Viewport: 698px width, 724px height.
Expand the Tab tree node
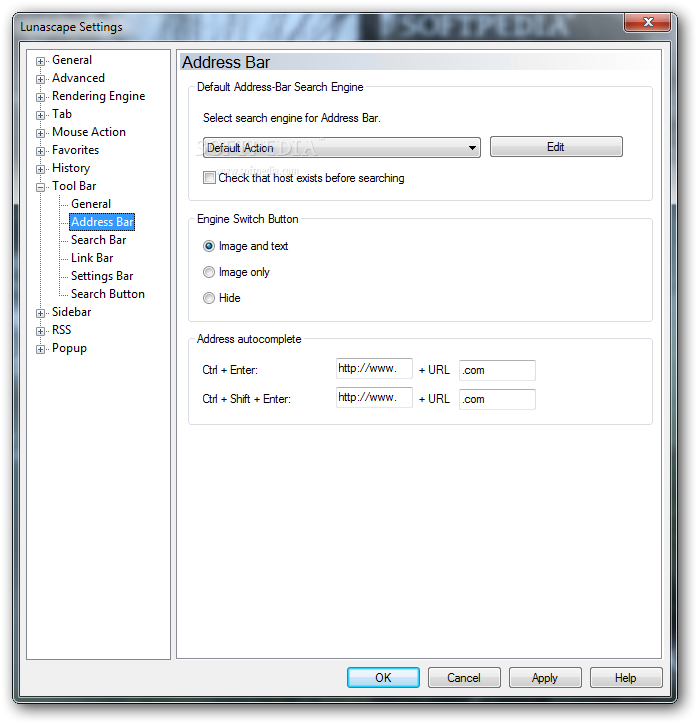(x=41, y=115)
